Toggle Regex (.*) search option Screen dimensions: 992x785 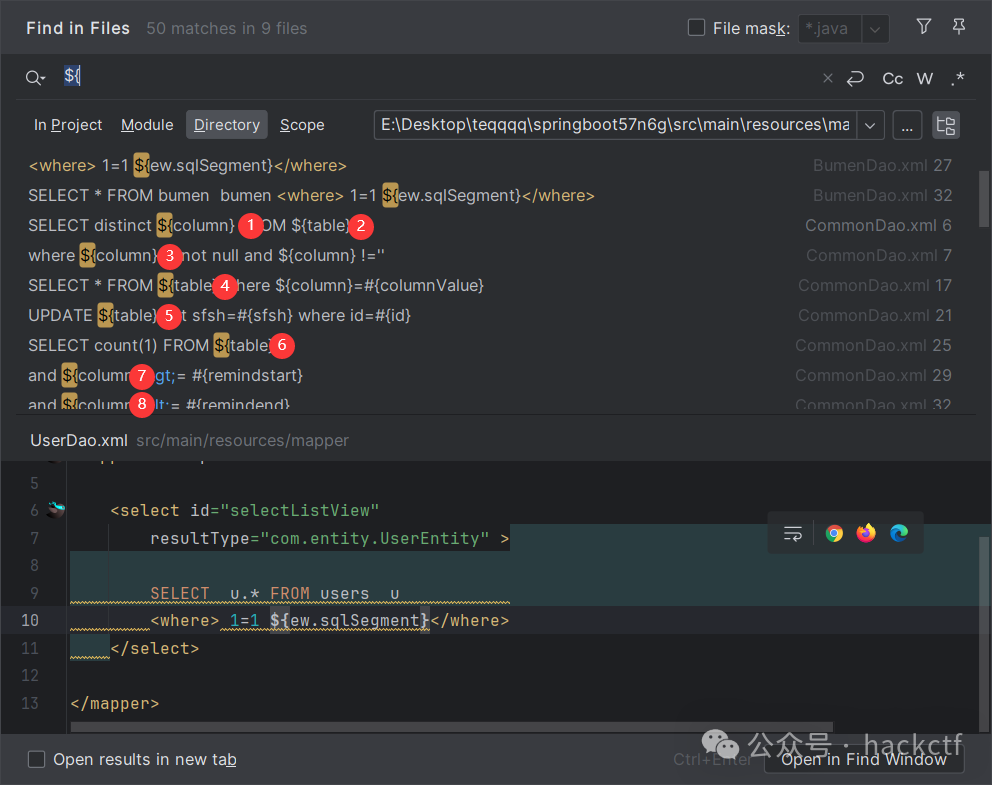[x=958, y=78]
